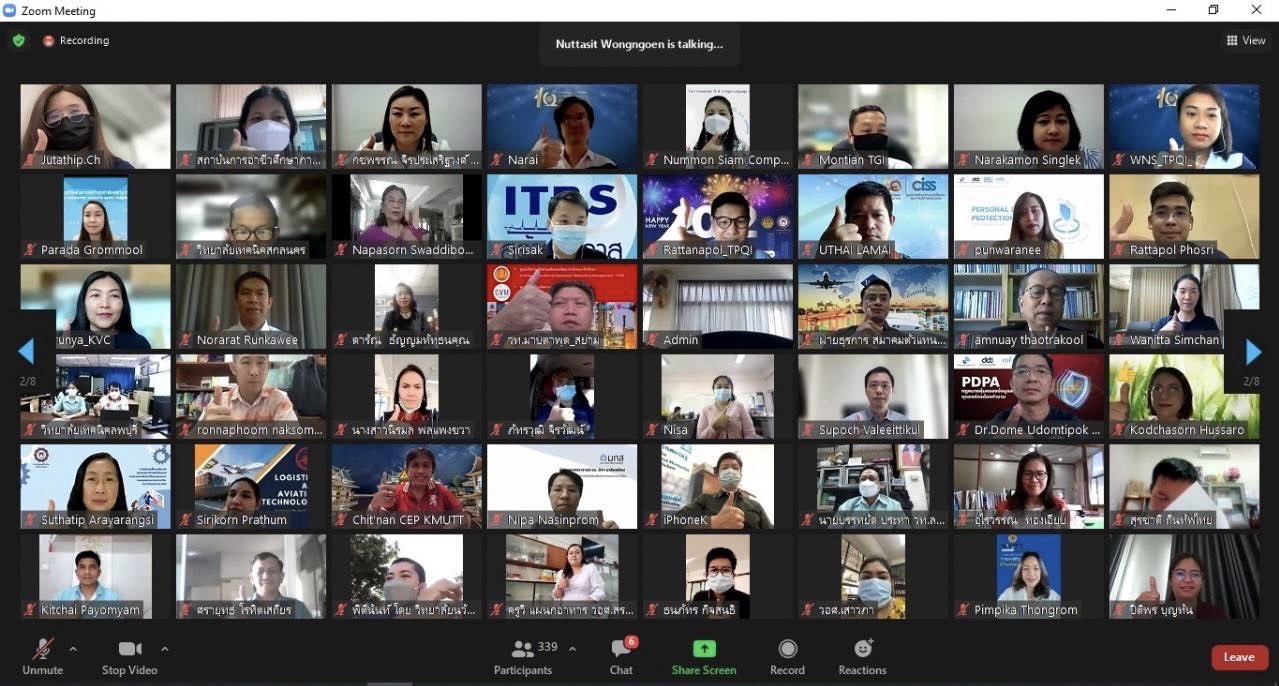Select Sirikorn Prathum video tile
This screenshot has height=686, width=1279.
click(251, 486)
